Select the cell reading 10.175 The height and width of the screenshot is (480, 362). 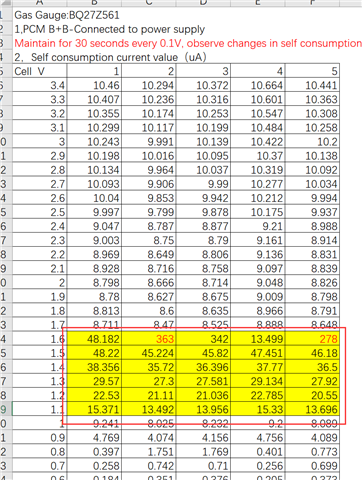point(258,212)
